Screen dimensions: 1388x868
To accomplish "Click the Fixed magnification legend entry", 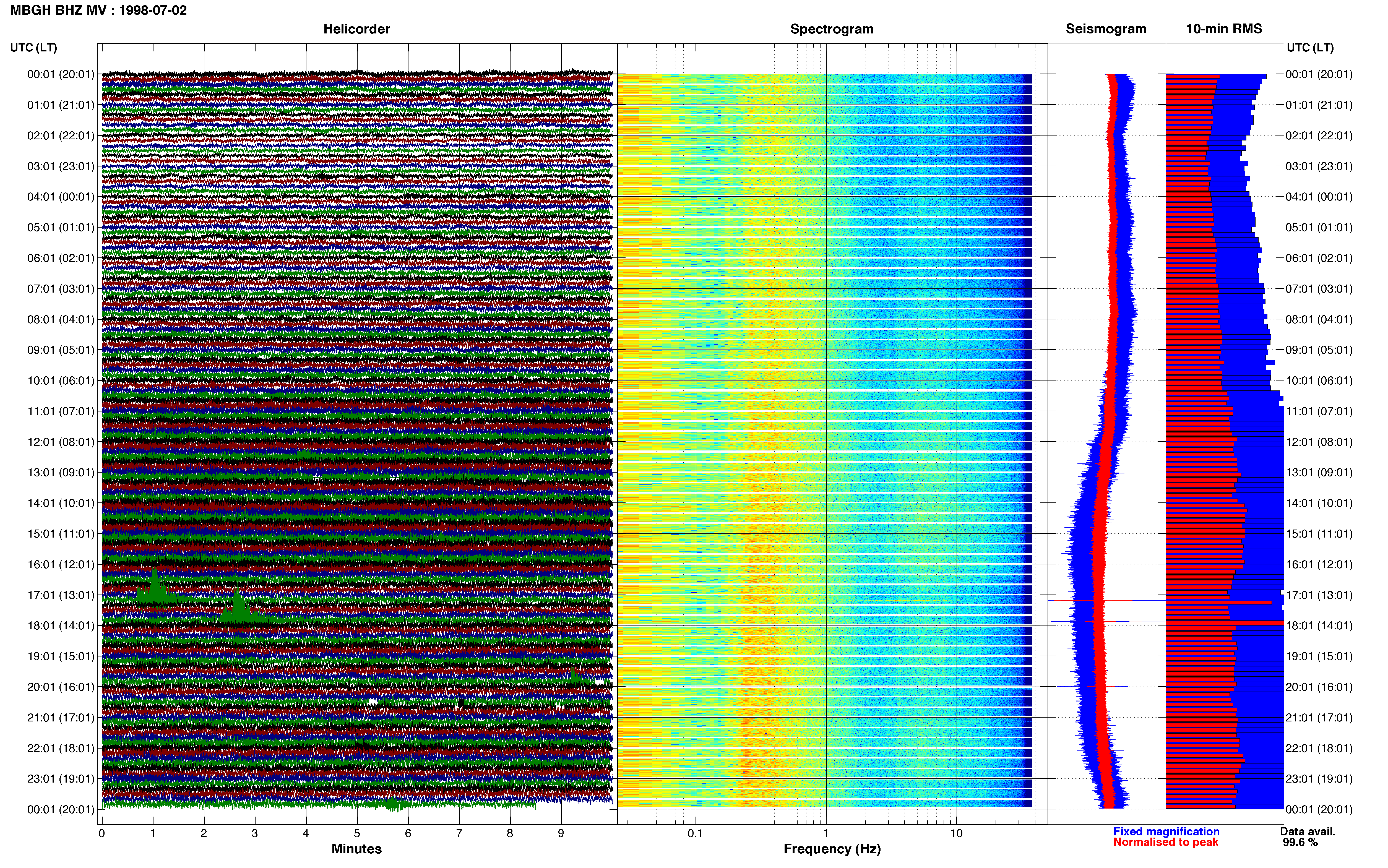I will click(x=1166, y=831).
